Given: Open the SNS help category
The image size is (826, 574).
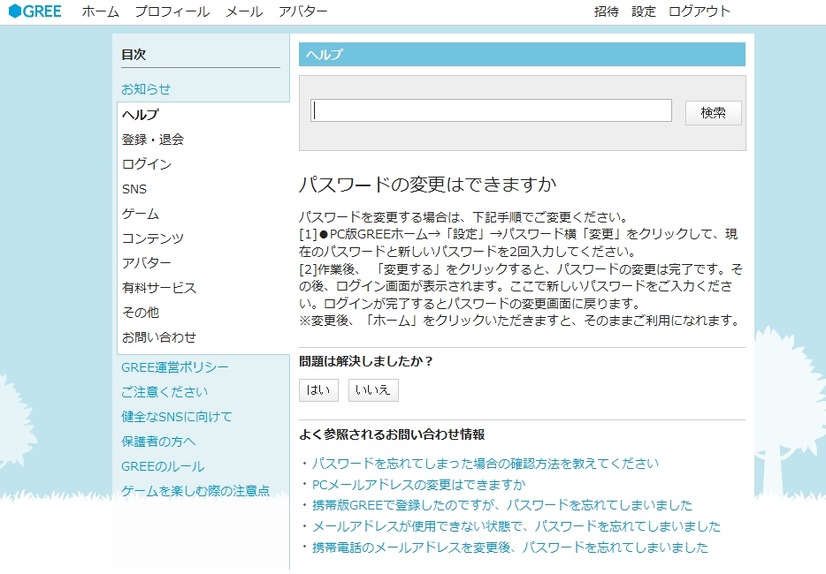Looking at the screenshot, I should pyautogui.click(x=134, y=189).
